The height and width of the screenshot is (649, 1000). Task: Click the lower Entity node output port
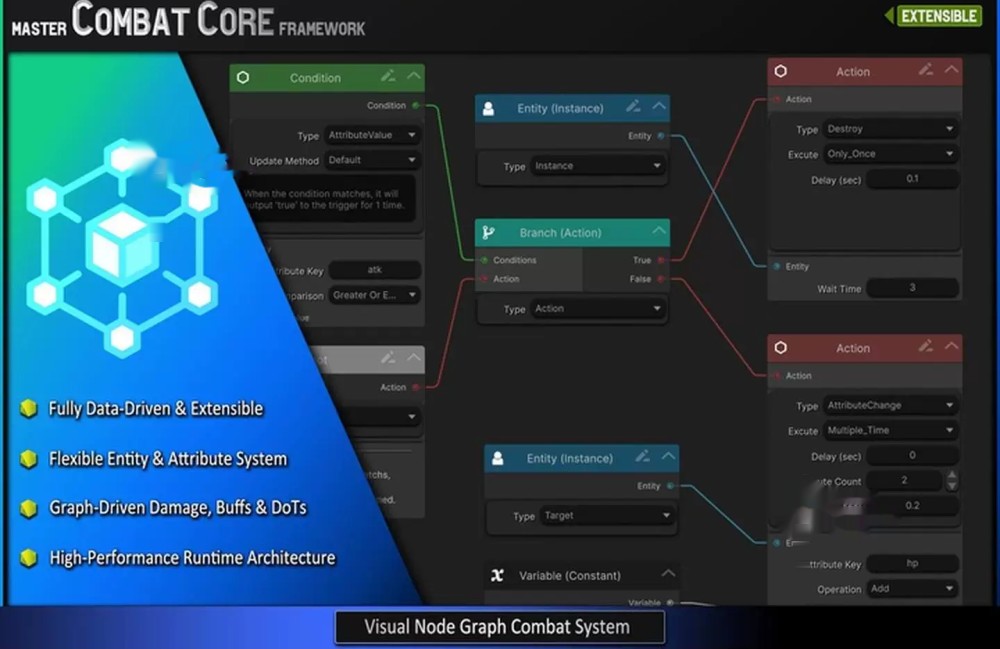[670, 486]
